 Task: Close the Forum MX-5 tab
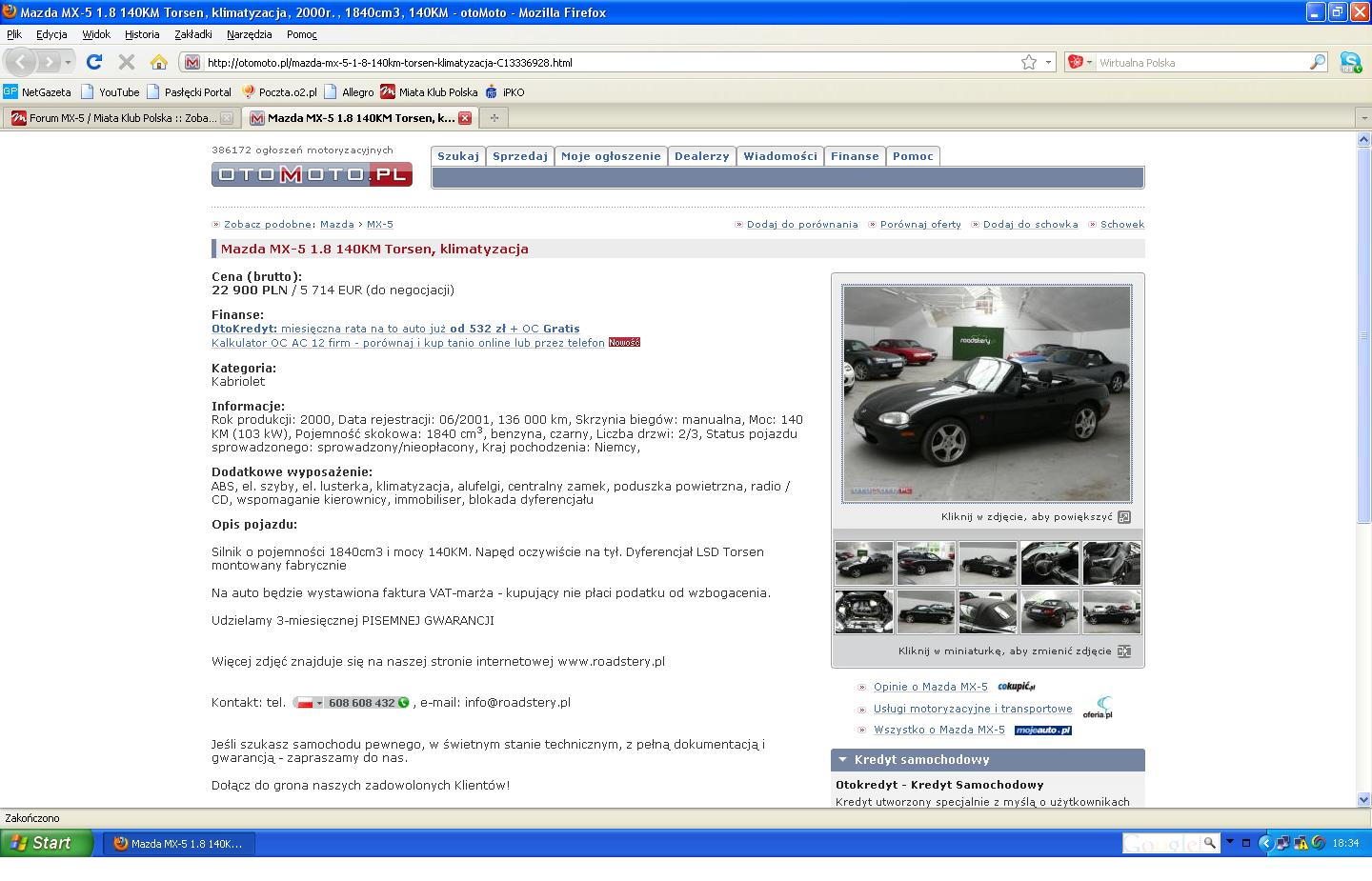(227, 118)
